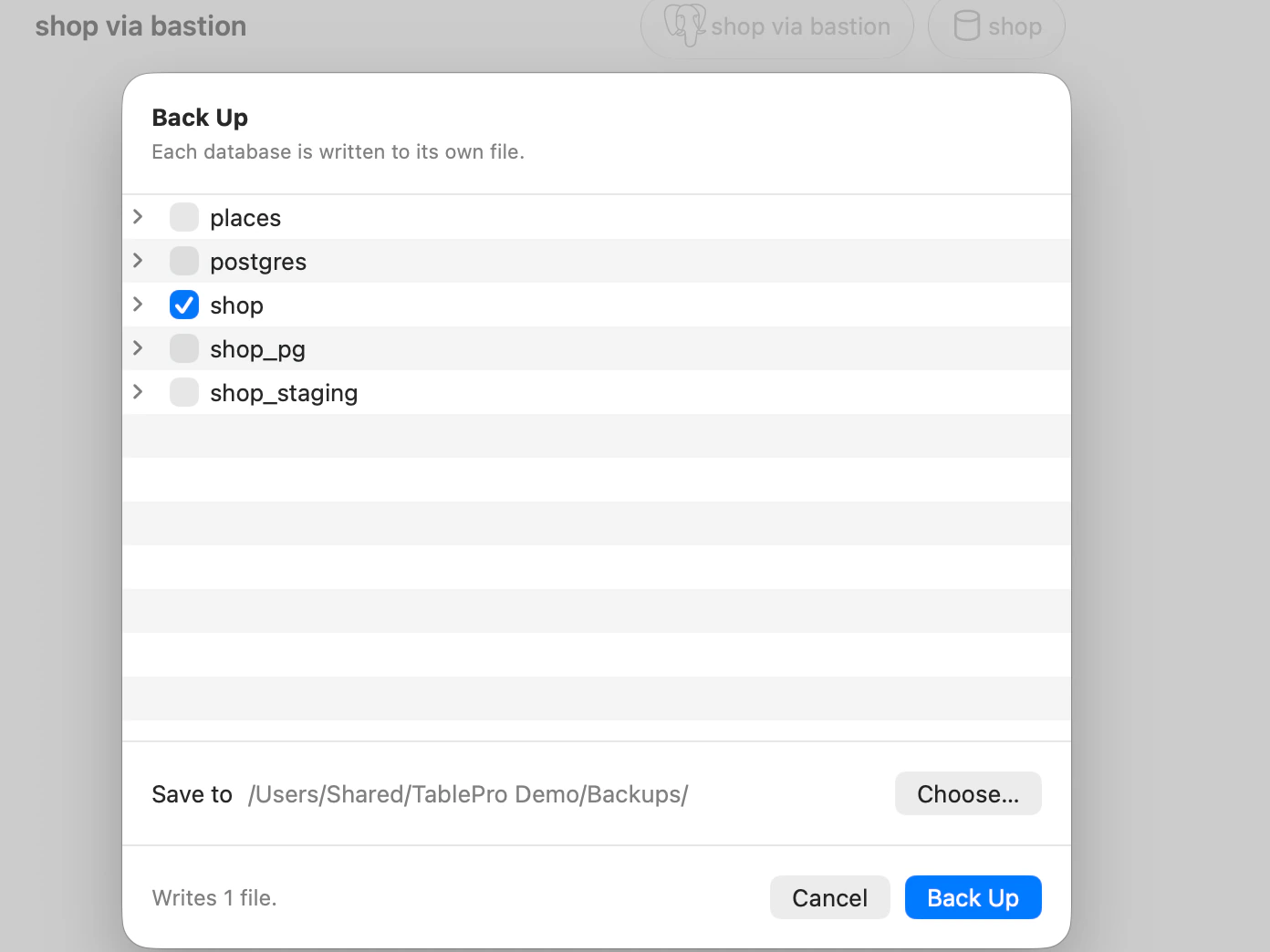Click the 'Save to' label
This screenshot has height=952, width=1270.
click(x=192, y=794)
